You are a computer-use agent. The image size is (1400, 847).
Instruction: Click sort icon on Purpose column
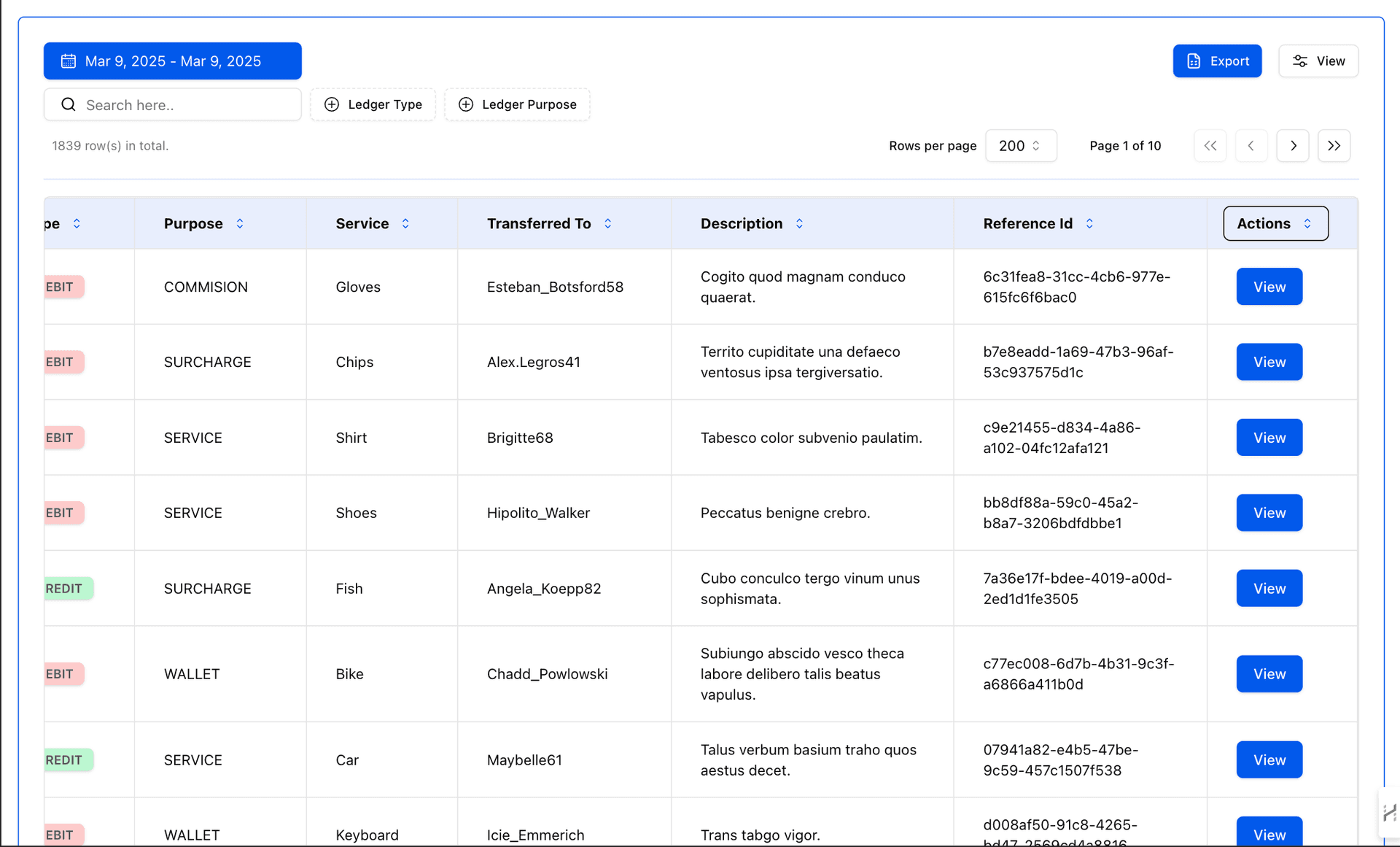coord(240,224)
